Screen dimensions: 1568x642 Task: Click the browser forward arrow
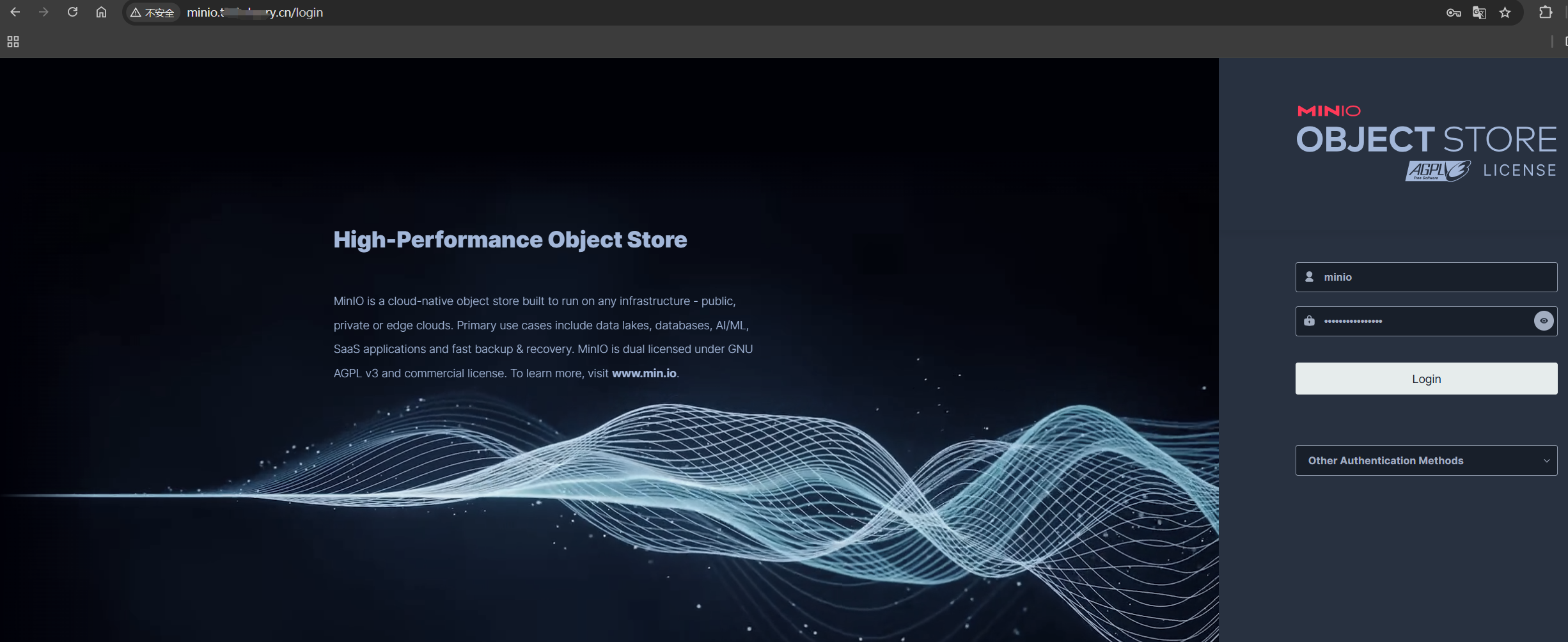(43, 12)
